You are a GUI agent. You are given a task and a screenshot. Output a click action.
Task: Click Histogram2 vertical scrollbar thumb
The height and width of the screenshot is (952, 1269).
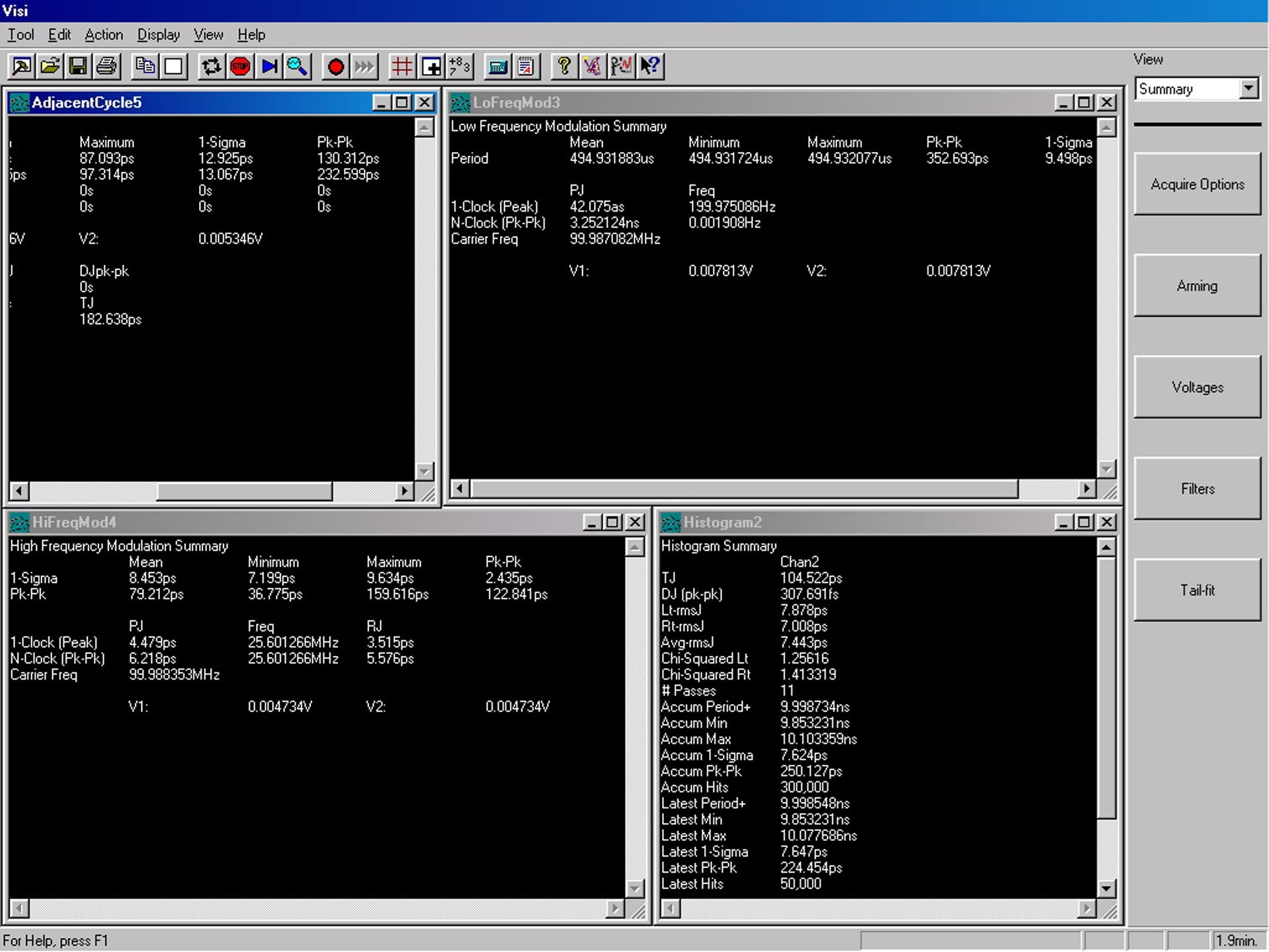click(x=1106, y=689)
